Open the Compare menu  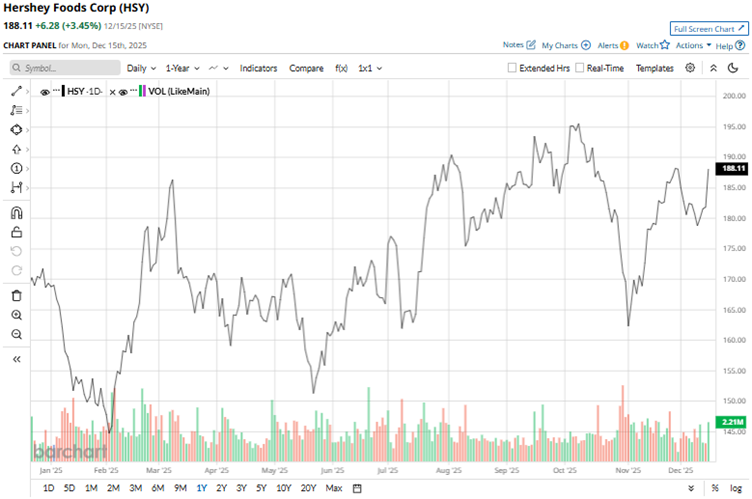[x=306, y=68]
